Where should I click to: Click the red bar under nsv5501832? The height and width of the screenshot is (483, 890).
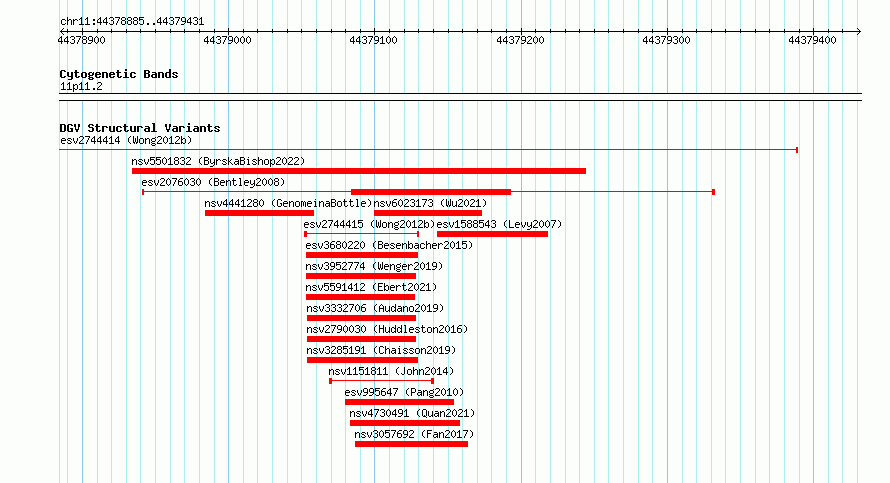pos(359,171)
